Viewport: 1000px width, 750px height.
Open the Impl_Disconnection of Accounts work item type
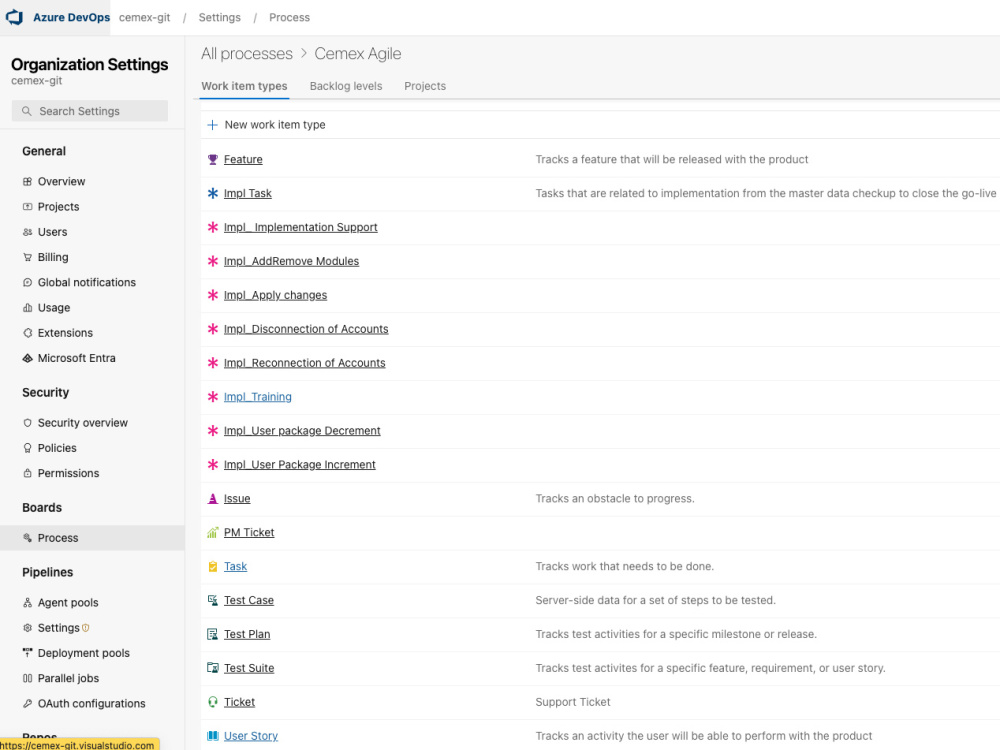pos(306,329)
